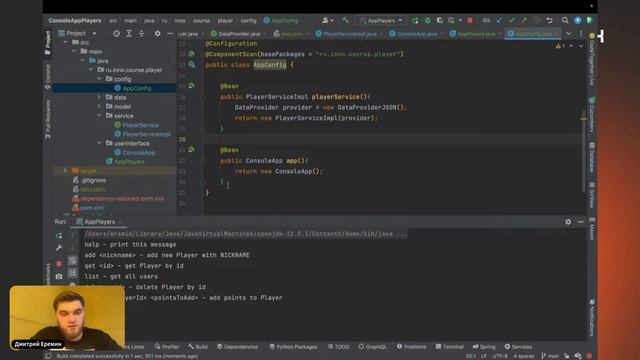This screenshot has width=640, height=360.
Task: Open the Problems tool window
Action: coord(411,347)
